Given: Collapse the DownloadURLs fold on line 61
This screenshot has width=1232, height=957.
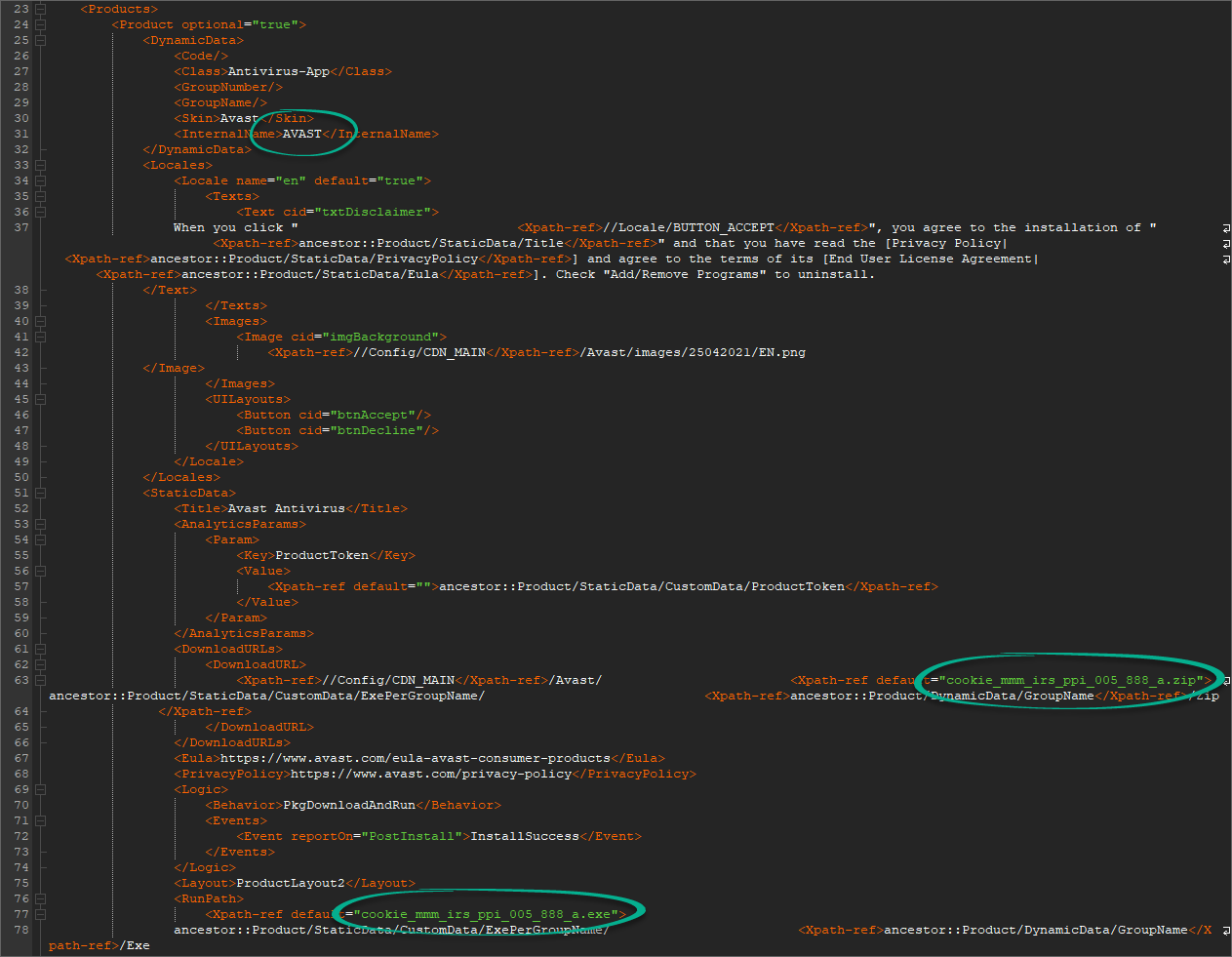Looking at the screenshot, I should coord(41,649).
